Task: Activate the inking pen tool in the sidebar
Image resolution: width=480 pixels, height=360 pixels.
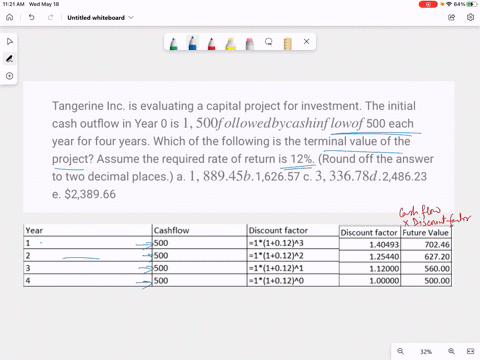Action: pyautogui.click(x=10, y=59)
